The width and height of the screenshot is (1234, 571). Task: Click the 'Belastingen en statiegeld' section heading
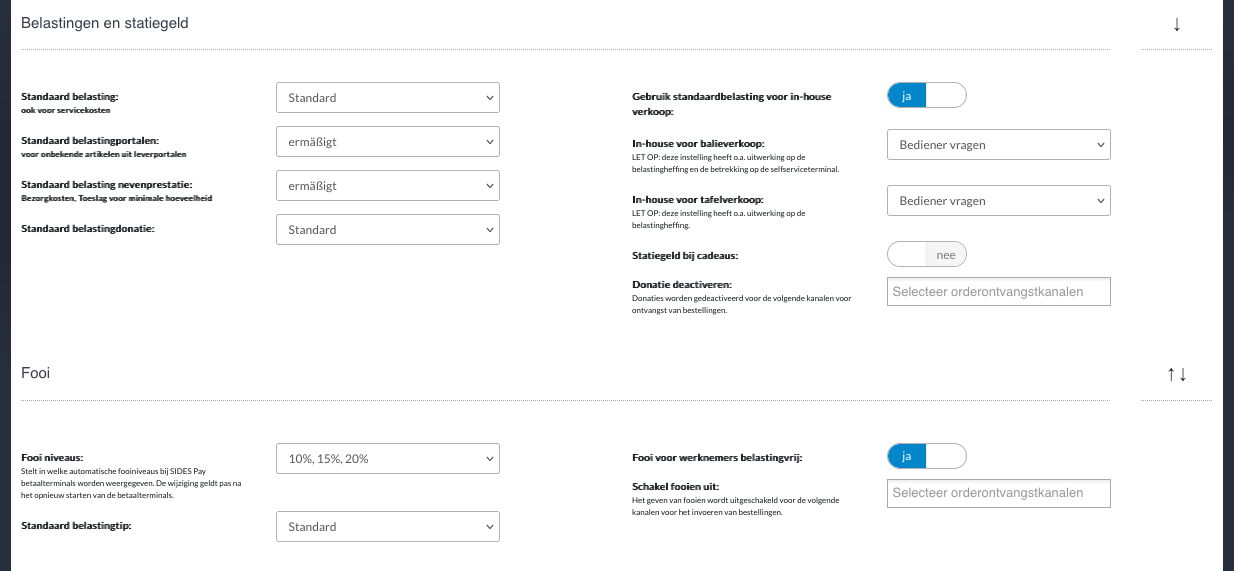point(105,23)
